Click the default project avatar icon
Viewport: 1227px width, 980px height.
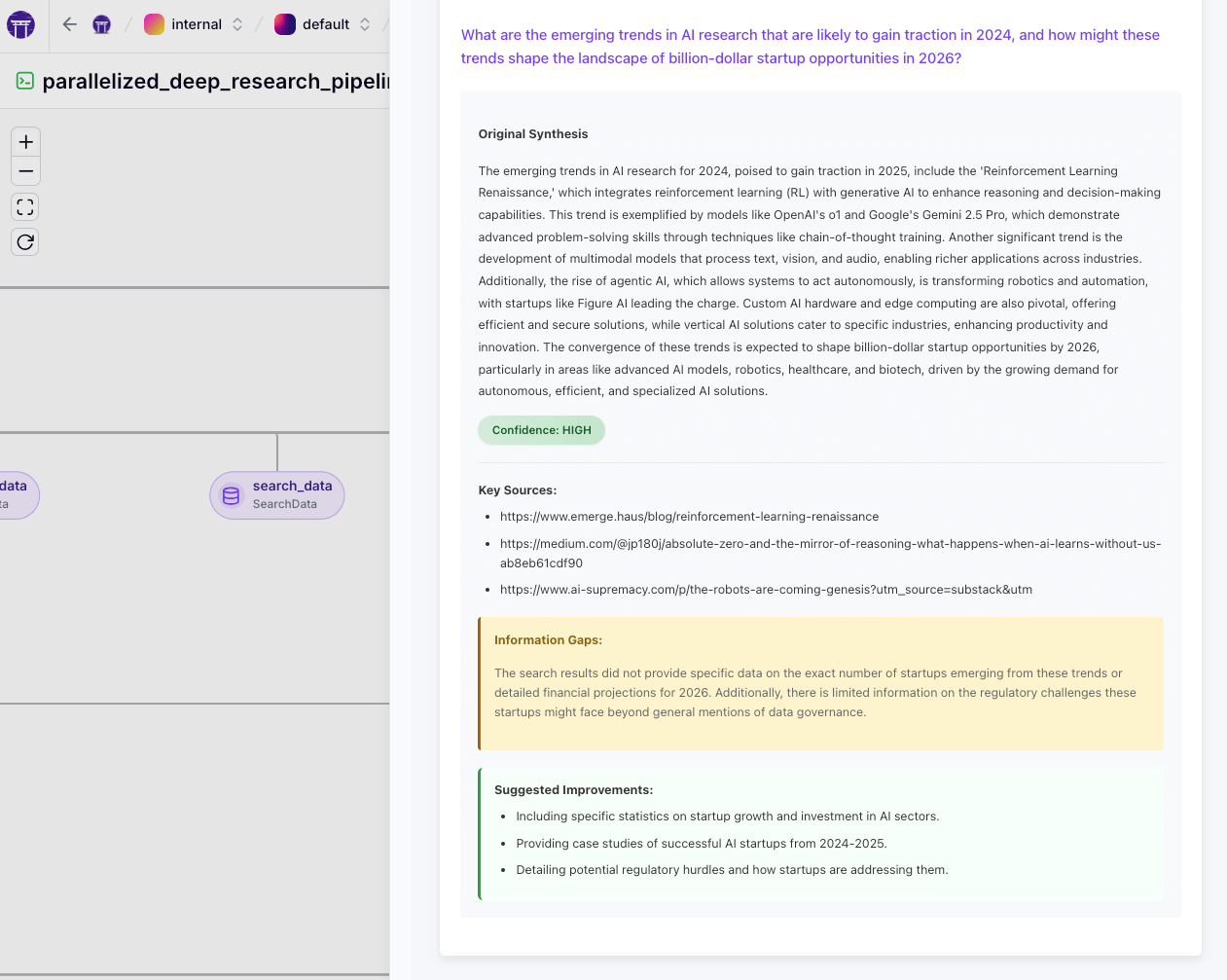(x=285, y=24)
